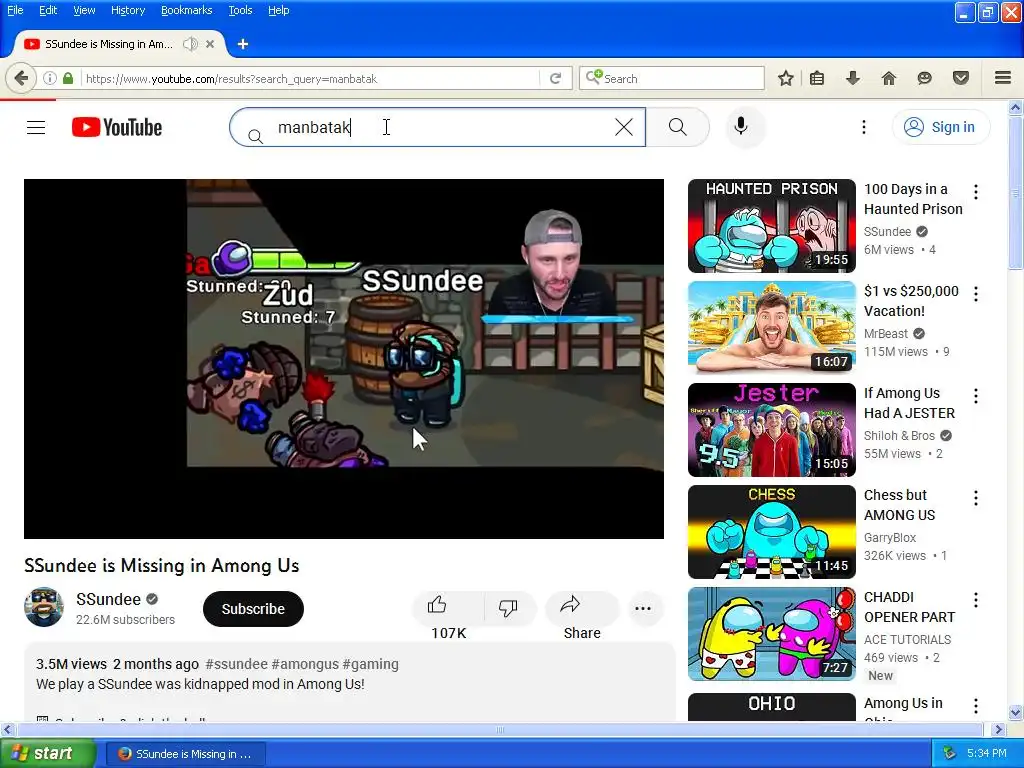1024x768 pixels.
Task: Open Chess Among Us thumbnail
Action: click(771, 532)
